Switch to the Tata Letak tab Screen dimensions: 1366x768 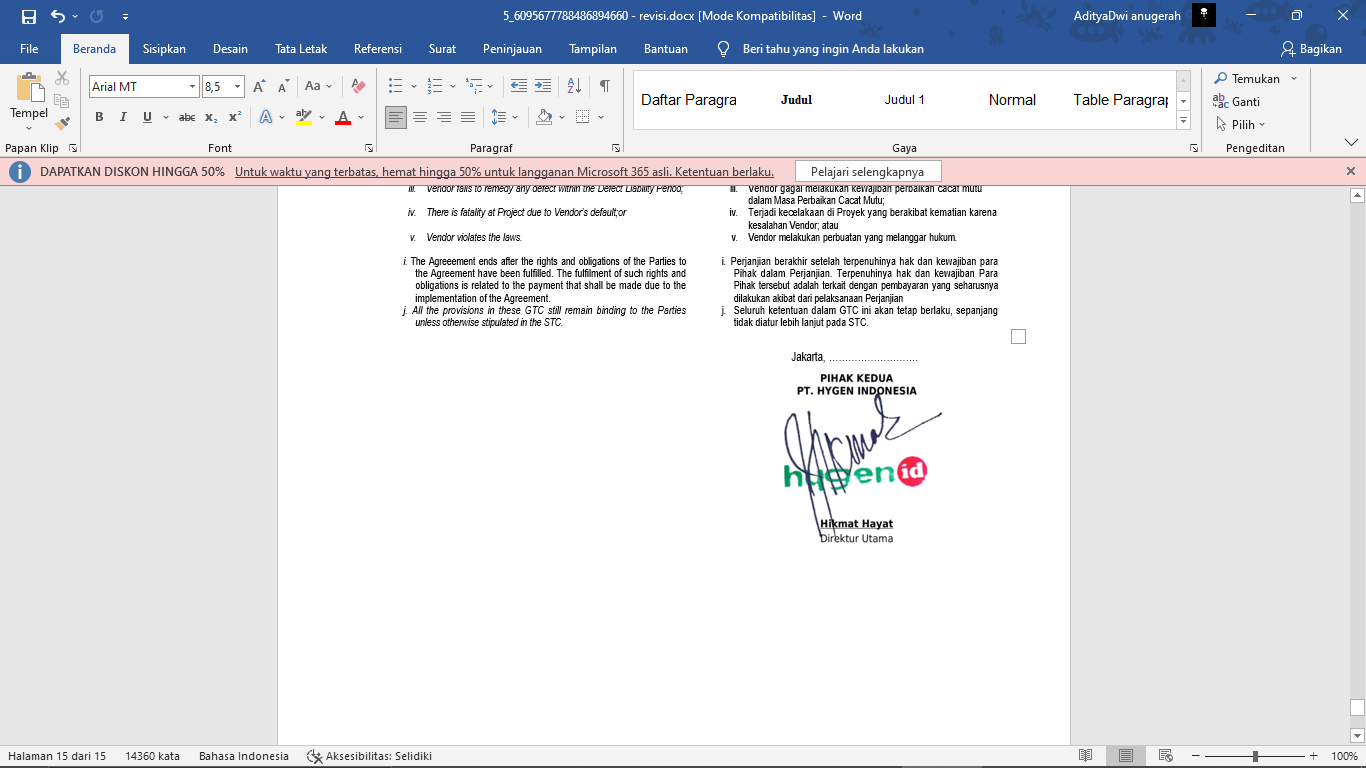point(301,49)
